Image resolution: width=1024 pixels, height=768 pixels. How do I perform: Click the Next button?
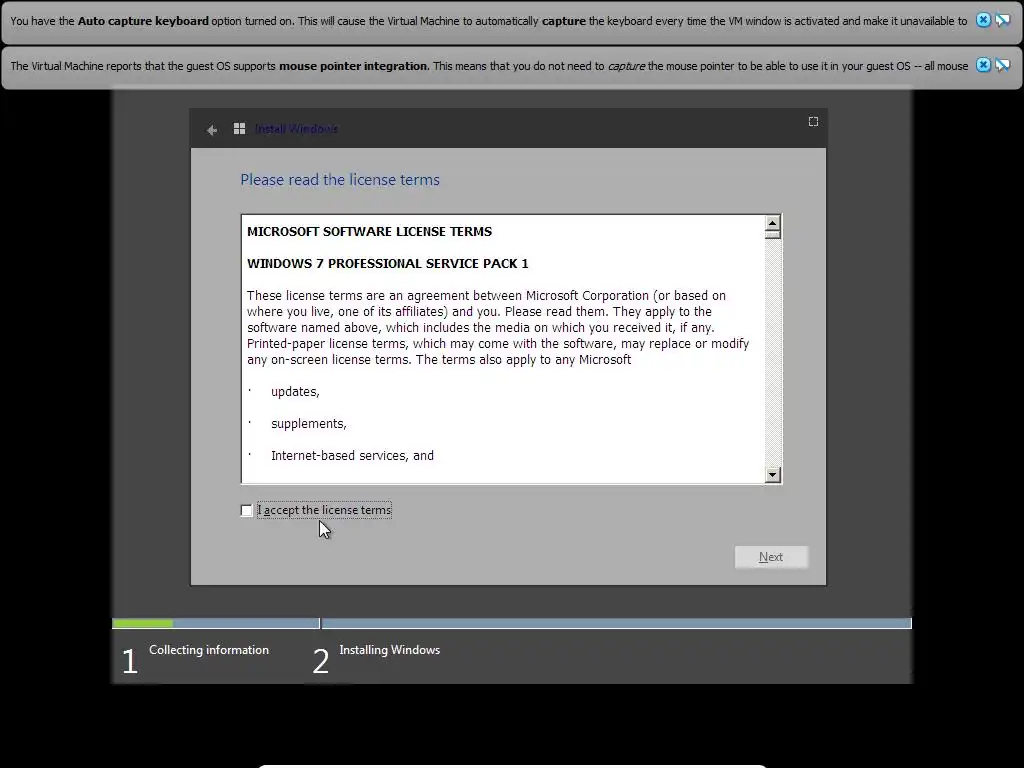click(771, 557)
